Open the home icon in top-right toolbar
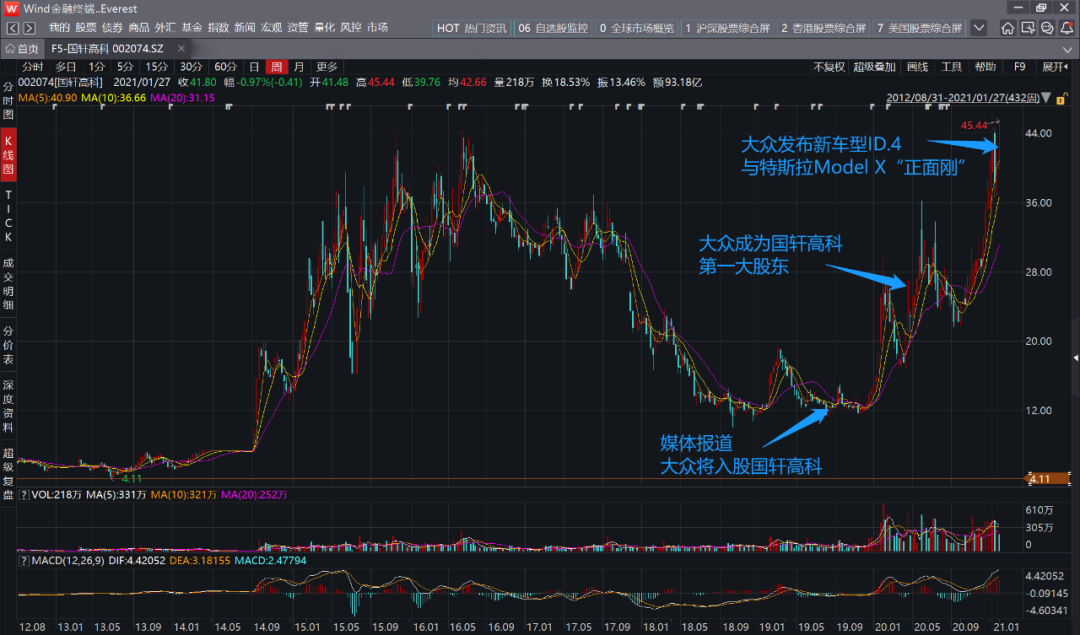The width and height of the screenshot is (1080, 635). (1008, 28)
